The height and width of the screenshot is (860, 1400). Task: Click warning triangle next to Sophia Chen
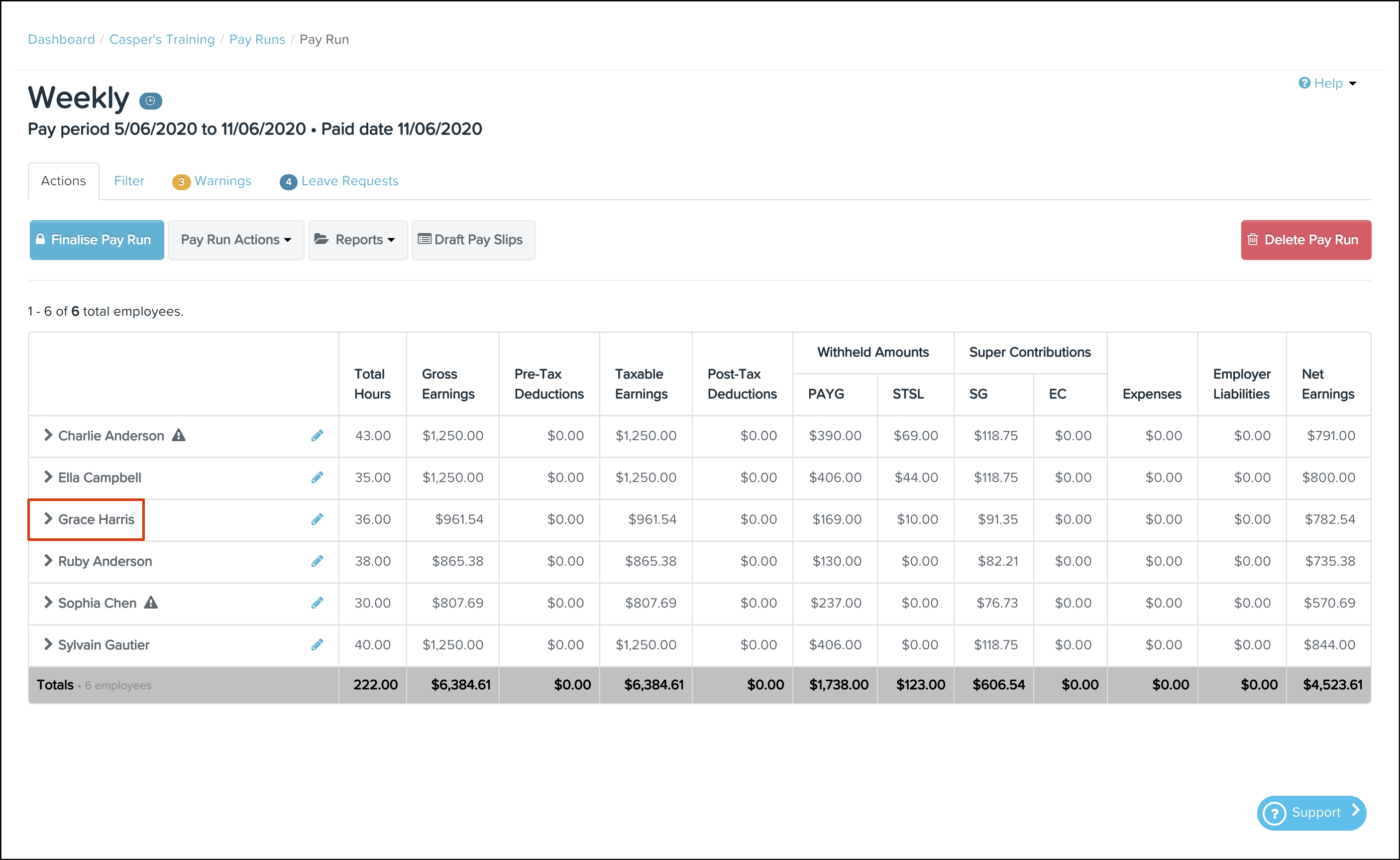click(x=151, y=603)
